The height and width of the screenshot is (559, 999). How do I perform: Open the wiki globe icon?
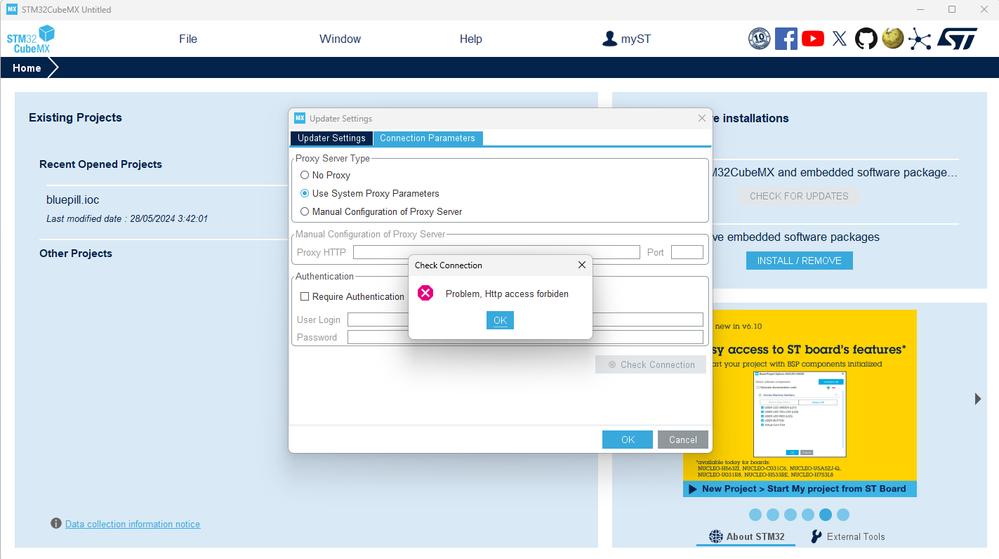(x=893, y=38)
